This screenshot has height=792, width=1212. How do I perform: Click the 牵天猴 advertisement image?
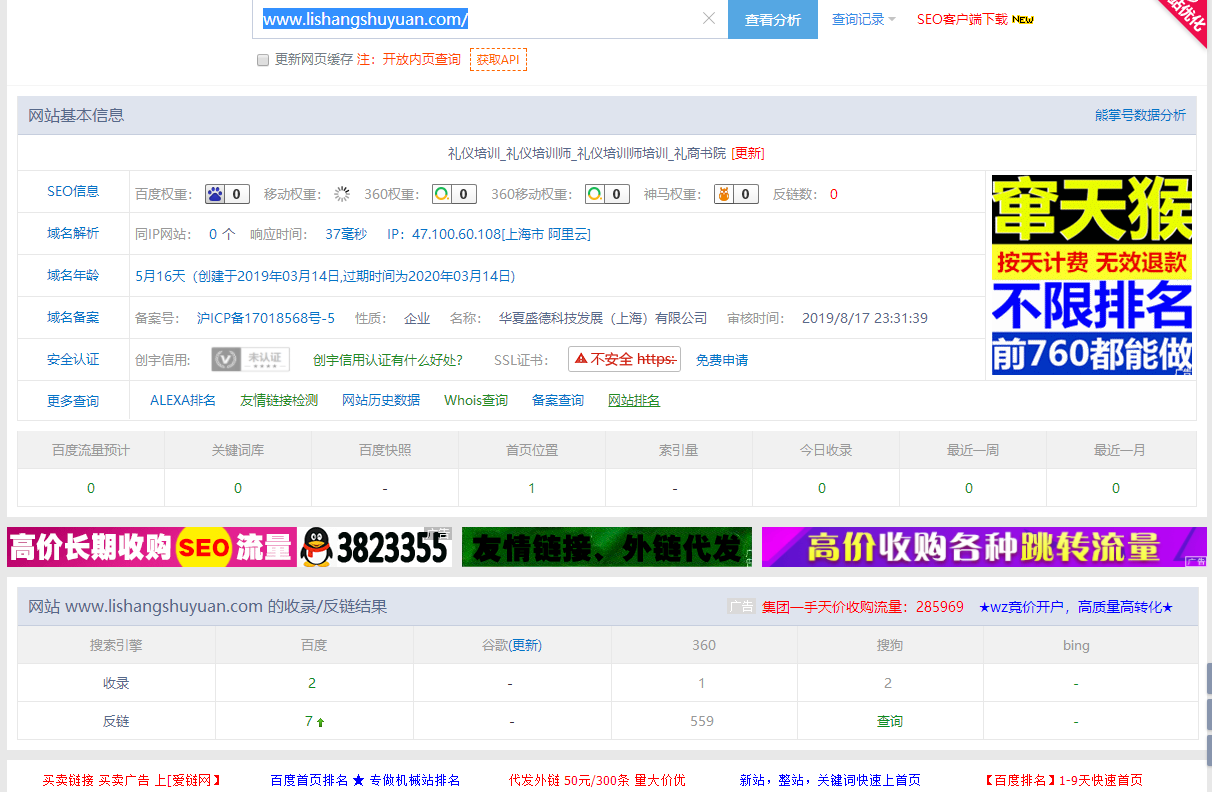[1092, 275]
